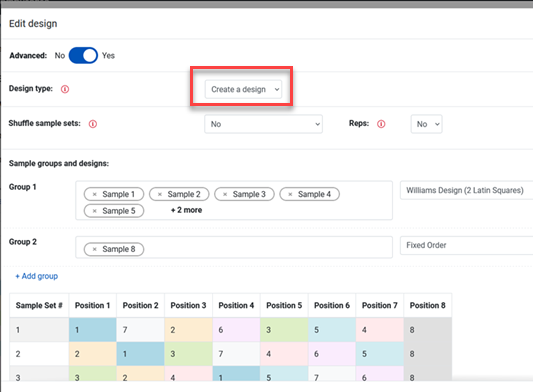The height and width of the screenshot is (392, 533).
Task: Remove Sample 3 from Group 1
Action: click(225, 194)
